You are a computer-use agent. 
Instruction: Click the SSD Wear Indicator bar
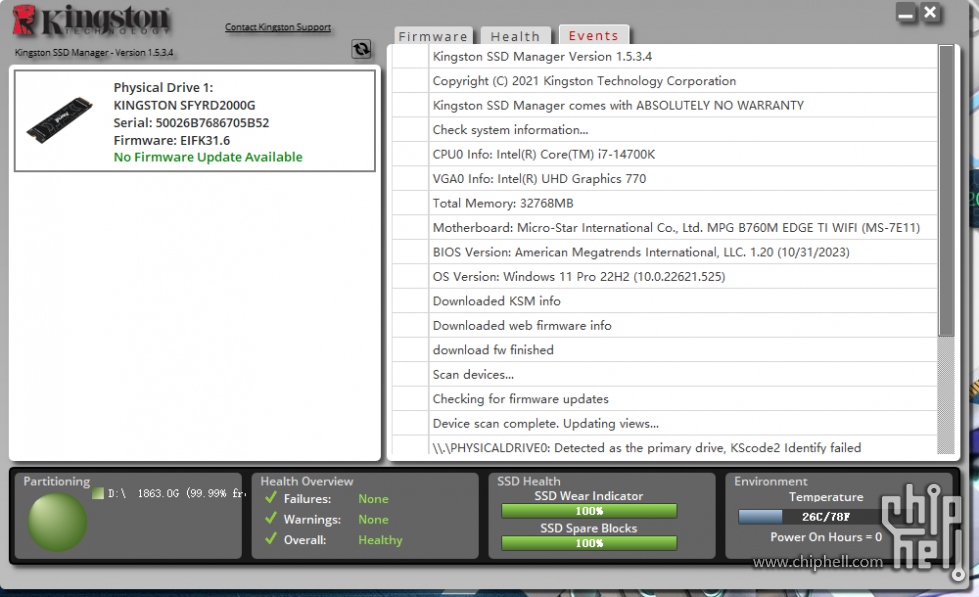point(589,511)
